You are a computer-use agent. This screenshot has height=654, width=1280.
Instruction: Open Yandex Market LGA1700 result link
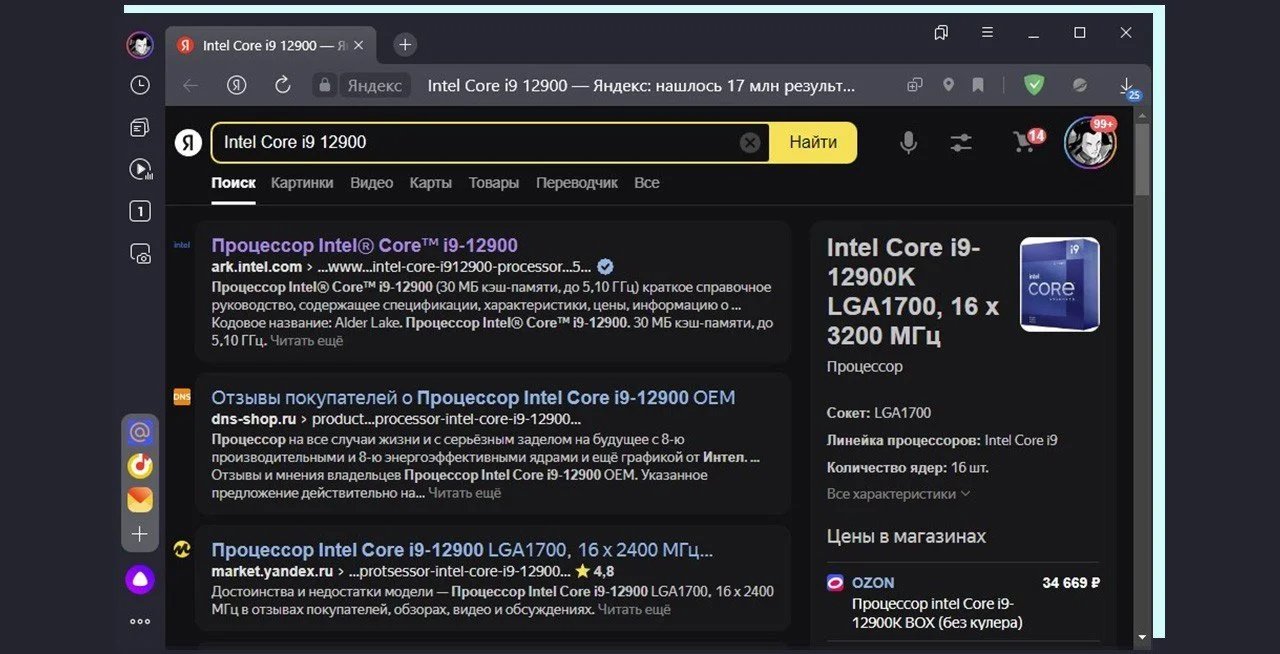point(462,550)
